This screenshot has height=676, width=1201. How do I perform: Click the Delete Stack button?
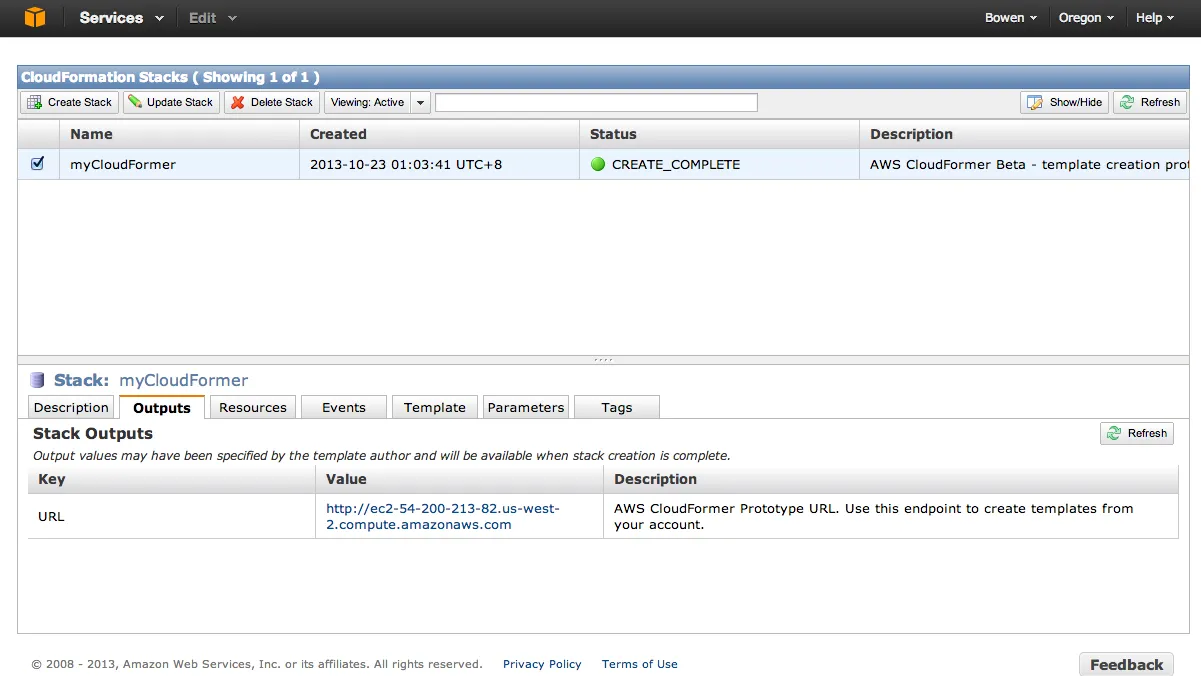point(272,102)
